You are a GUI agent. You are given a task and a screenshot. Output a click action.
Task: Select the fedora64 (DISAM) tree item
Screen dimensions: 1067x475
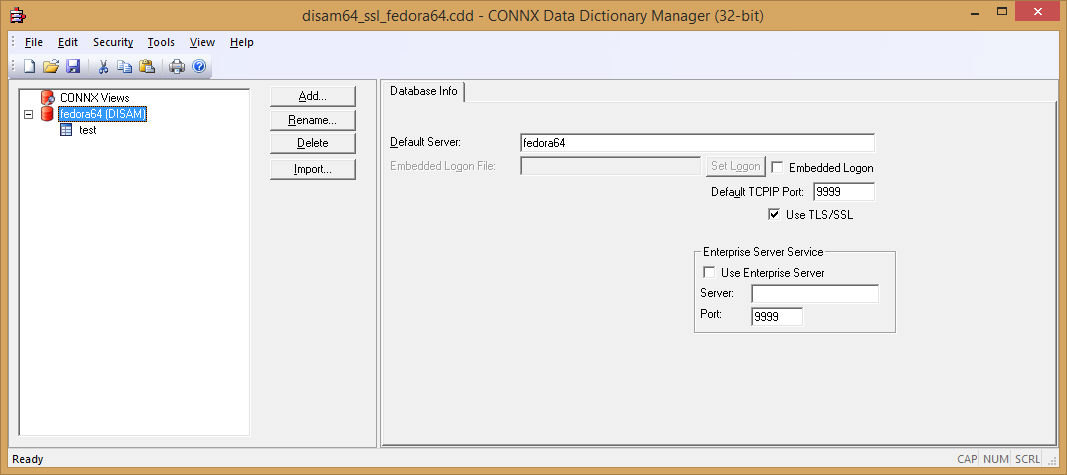click(102, 114)
